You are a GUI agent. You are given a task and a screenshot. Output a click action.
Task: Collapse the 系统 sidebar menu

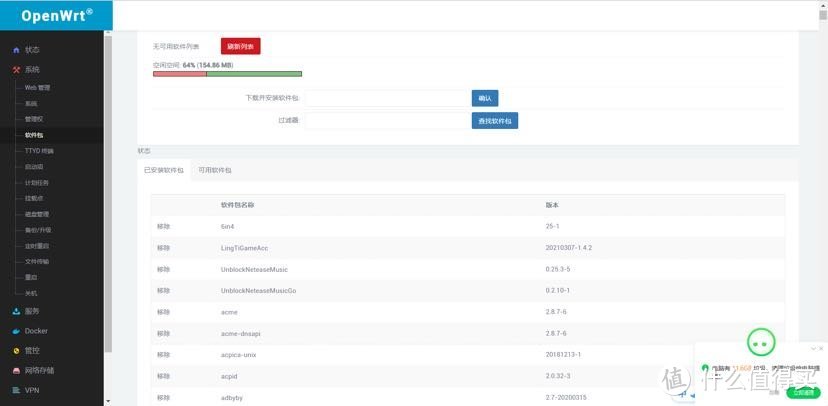click(32, 70)
